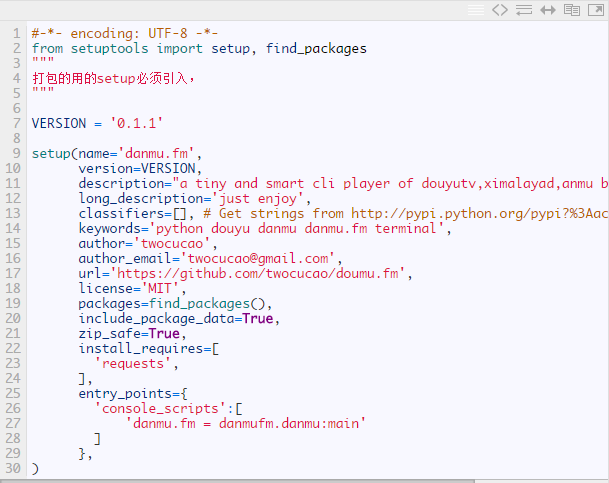Expand code width with the double-arrow icon
The image size is (609, 483).
pyautogui.click(x=548, y=10)
